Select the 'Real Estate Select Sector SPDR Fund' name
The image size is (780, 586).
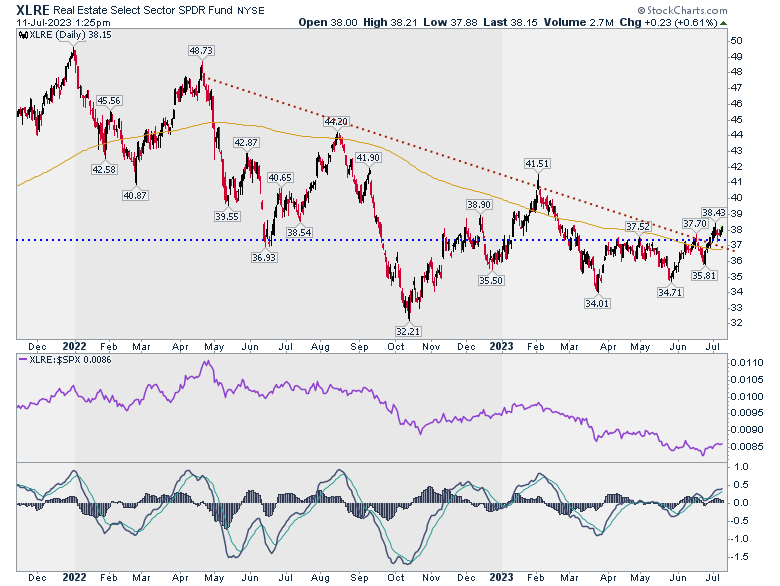coord(142,10)
